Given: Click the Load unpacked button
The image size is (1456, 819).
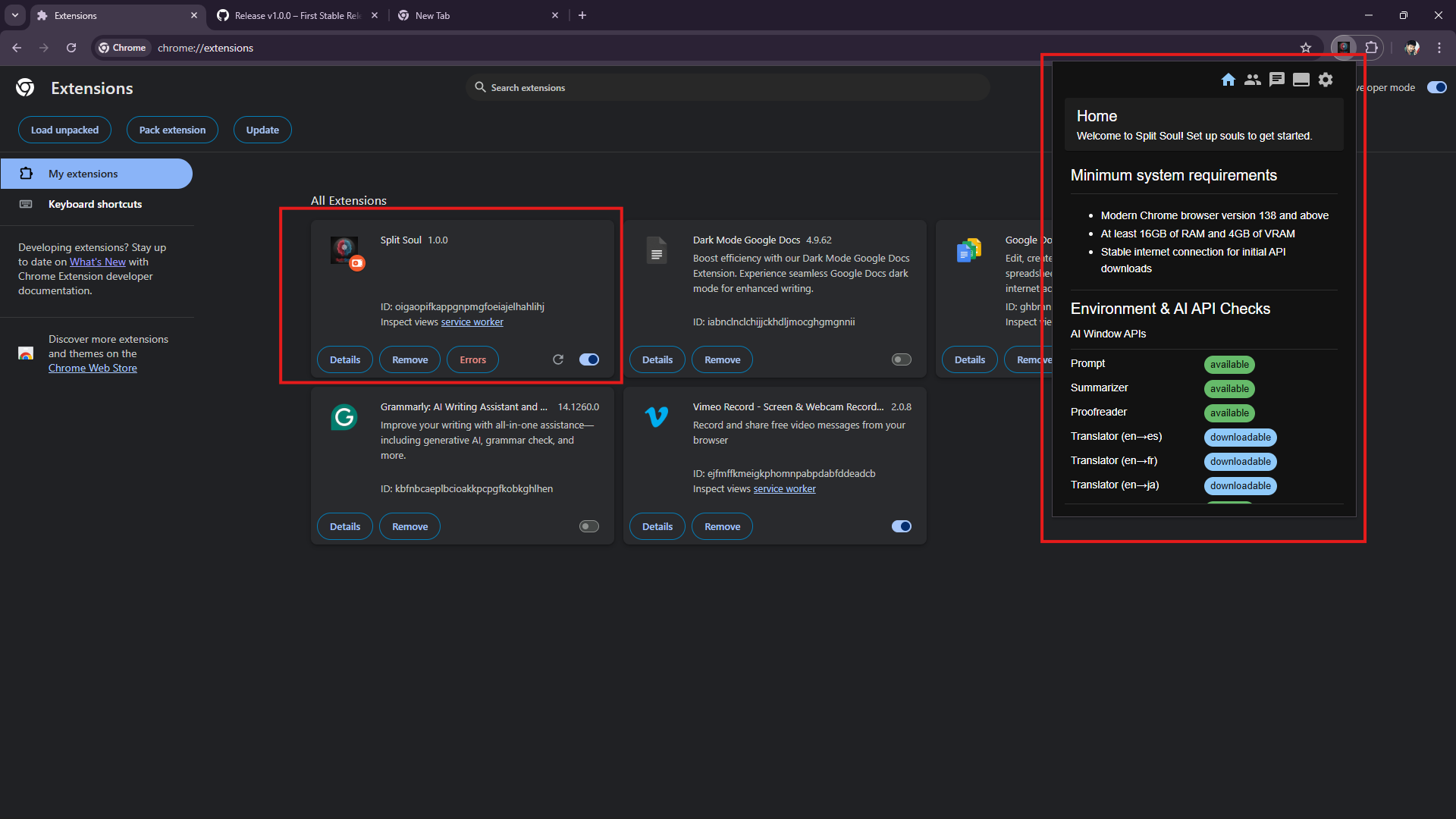Looking at the screenshot, I should 64,130.
